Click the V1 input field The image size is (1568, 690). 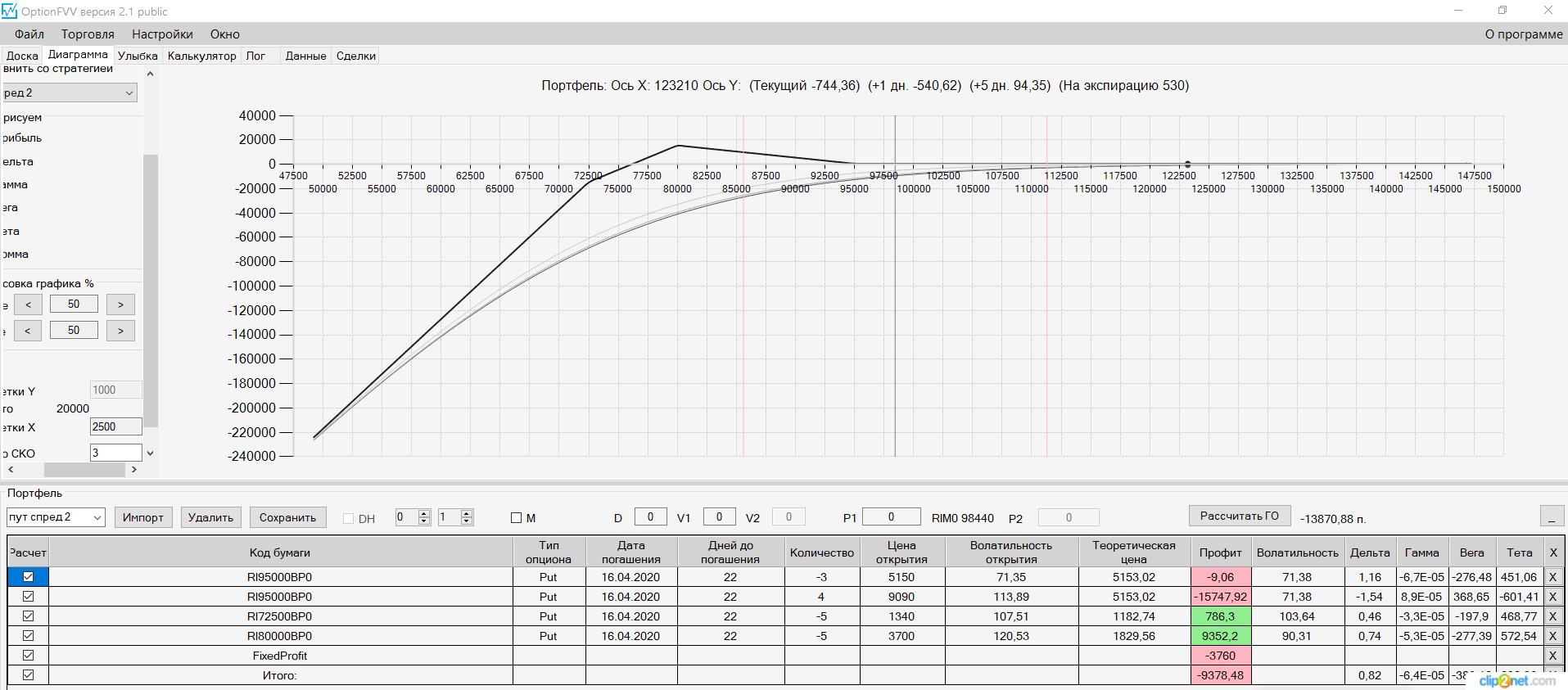(x=719, y=516)
